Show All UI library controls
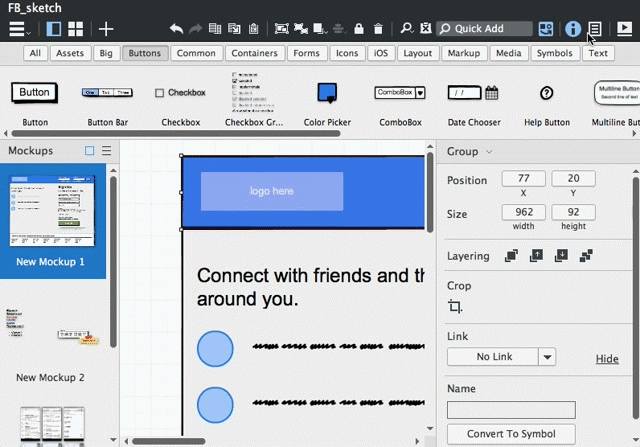The image size is (640, 447). (x=35, y=53)
